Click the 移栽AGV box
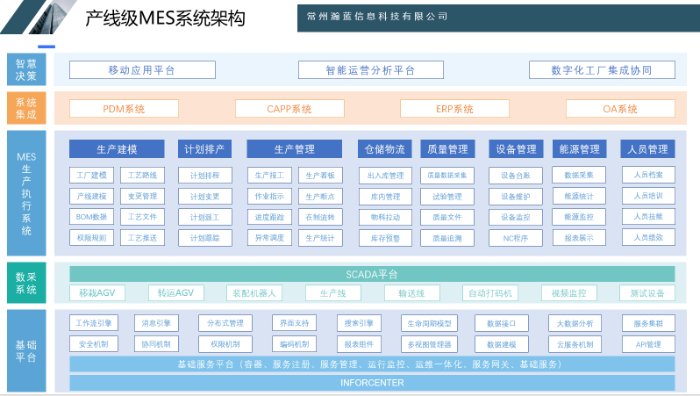The height and width of the screenshot is (396, 700). pyautogui.click(x=97, y=293)
